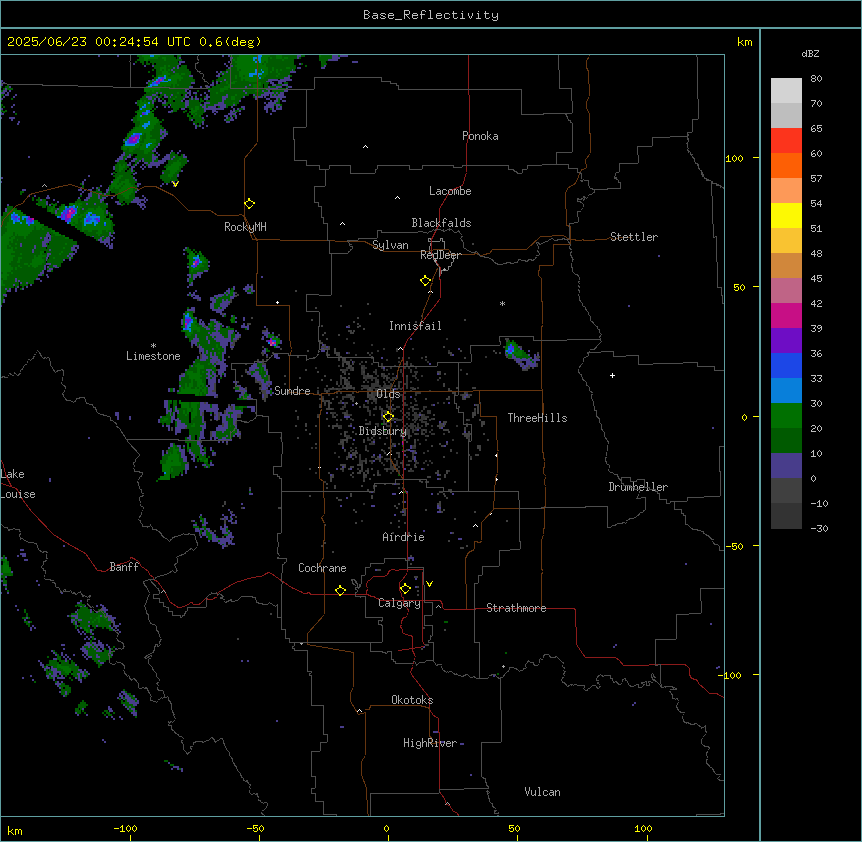Click the white plus marker northwest of Drumheller

tap(612, 375)
